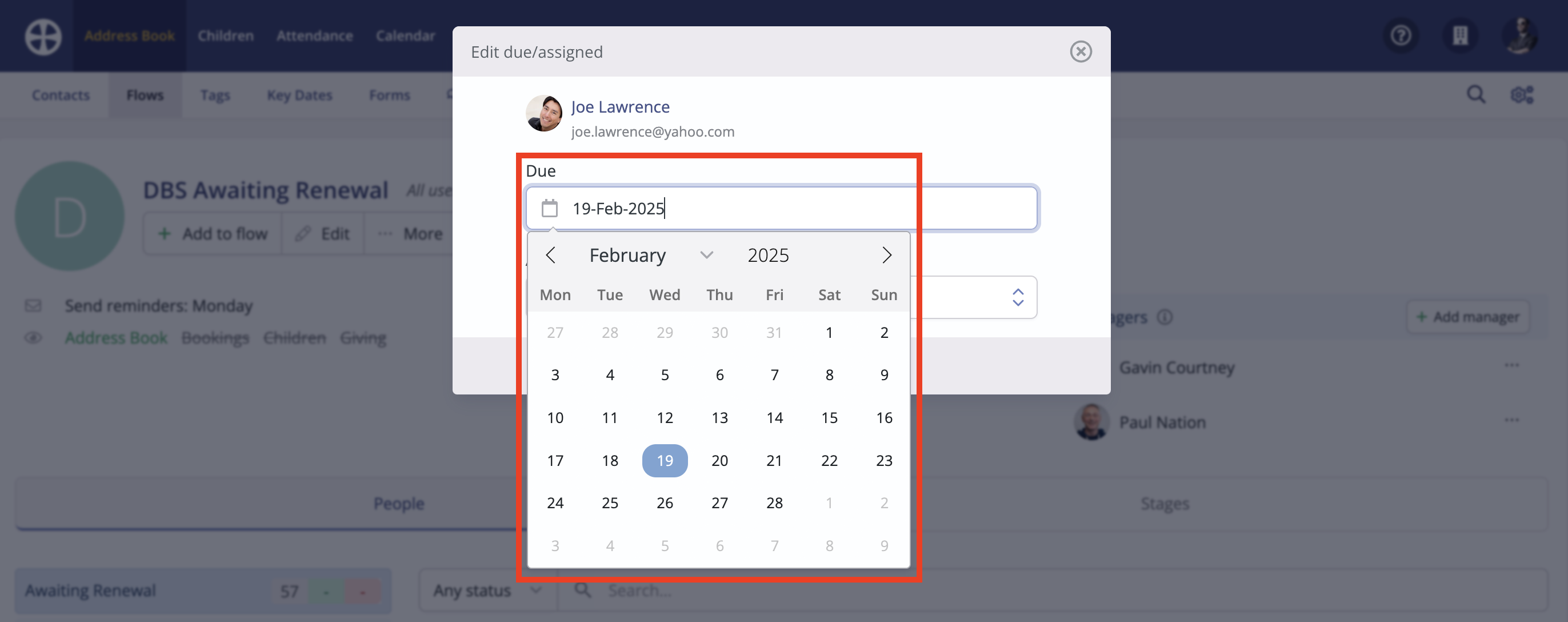Viewport: 1568px width, 622px height.
Task: Go to next month in date picker
Action: [x=886, y=255]
